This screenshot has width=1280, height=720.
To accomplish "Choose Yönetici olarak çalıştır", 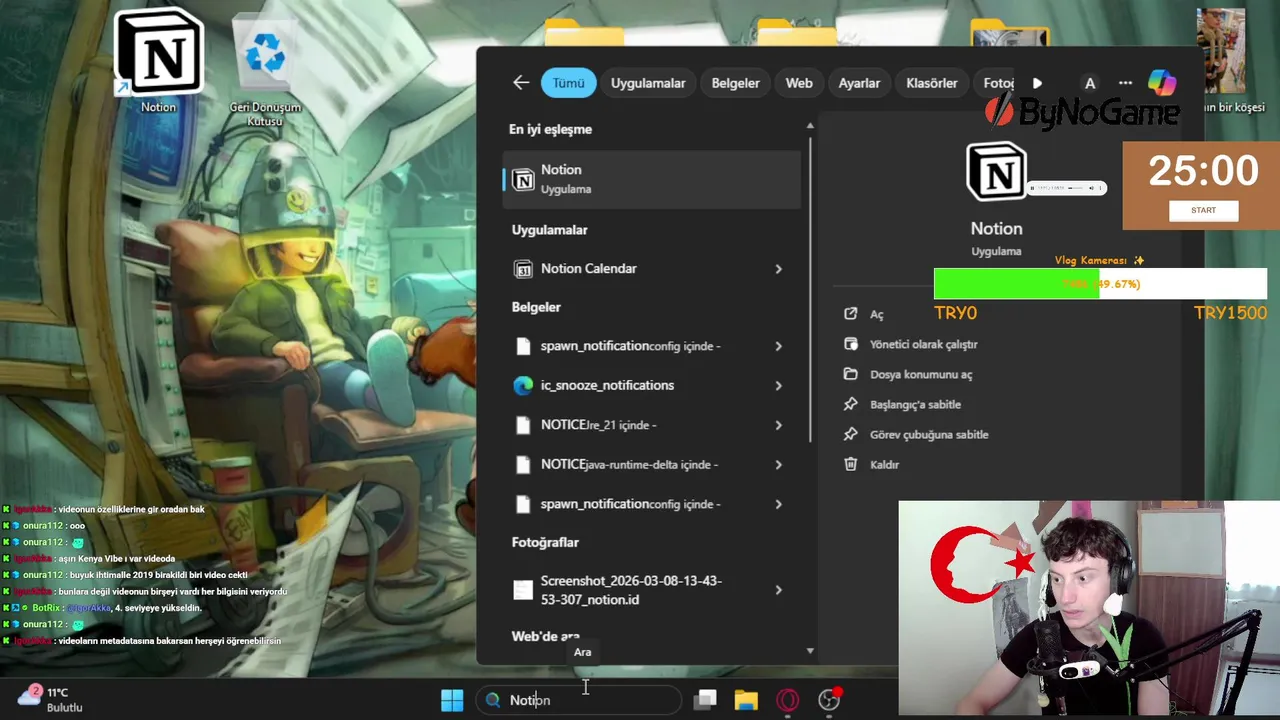I will [923, 344].
